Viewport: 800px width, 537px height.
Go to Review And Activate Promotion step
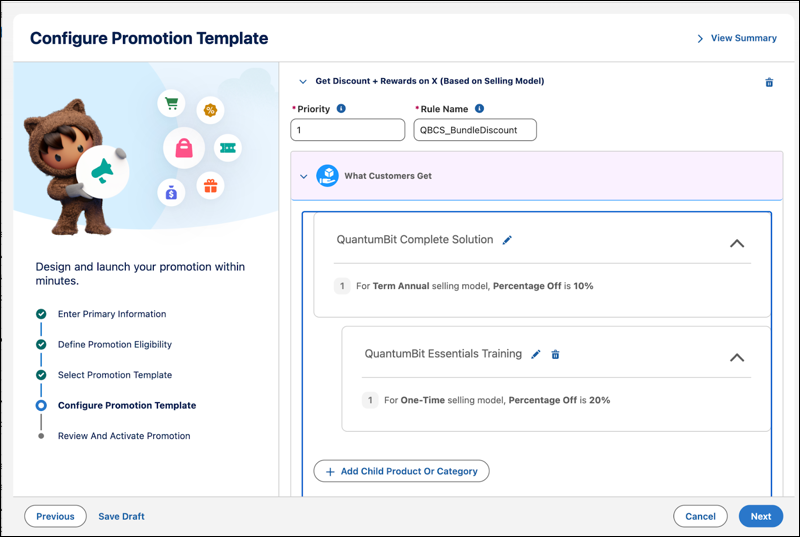pos(124,436)
